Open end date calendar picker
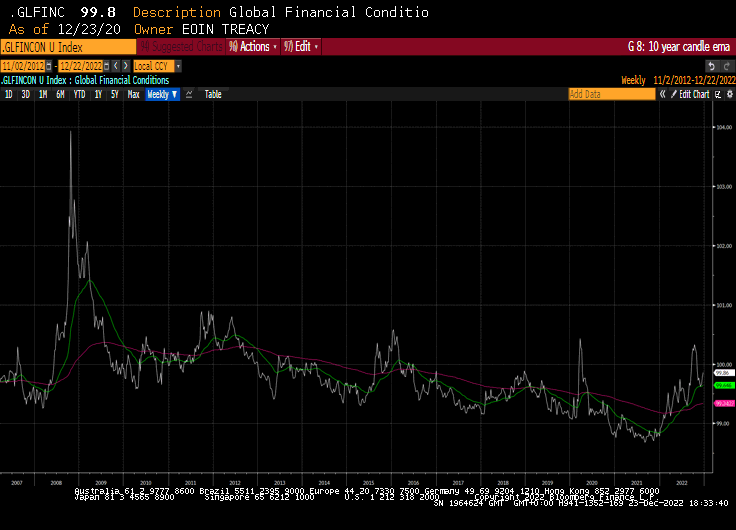The width and height of the screenshot is (736, 530). tap(107, 66)
